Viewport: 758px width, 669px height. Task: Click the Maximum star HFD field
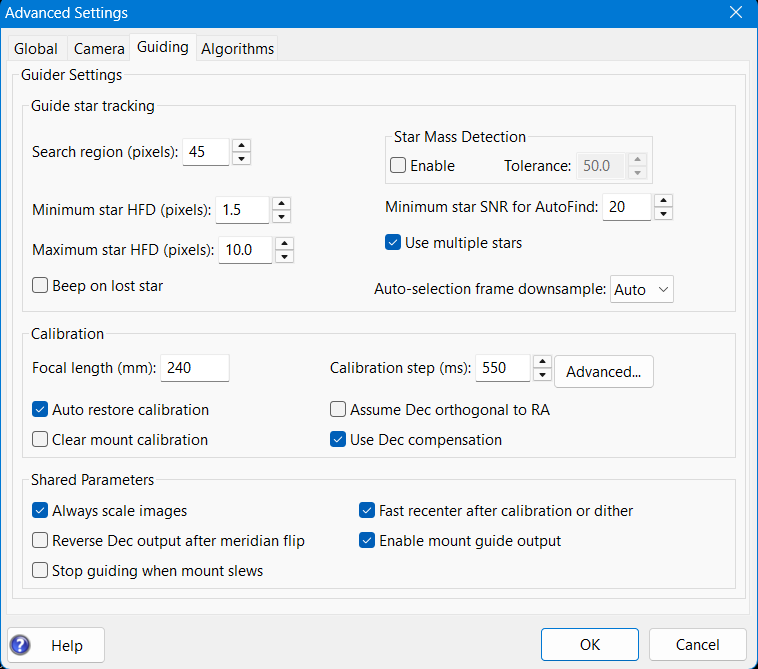point(246,250)
